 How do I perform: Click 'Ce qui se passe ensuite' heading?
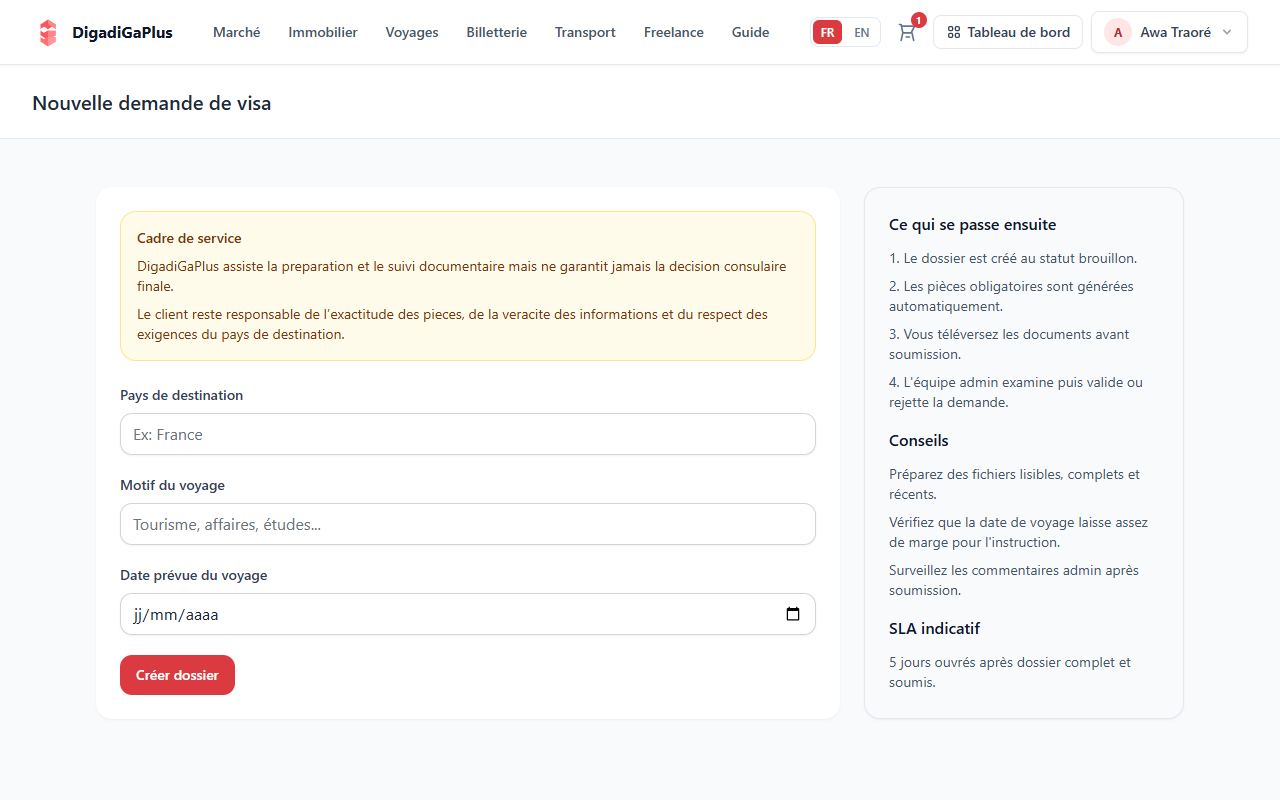[973, 225]
